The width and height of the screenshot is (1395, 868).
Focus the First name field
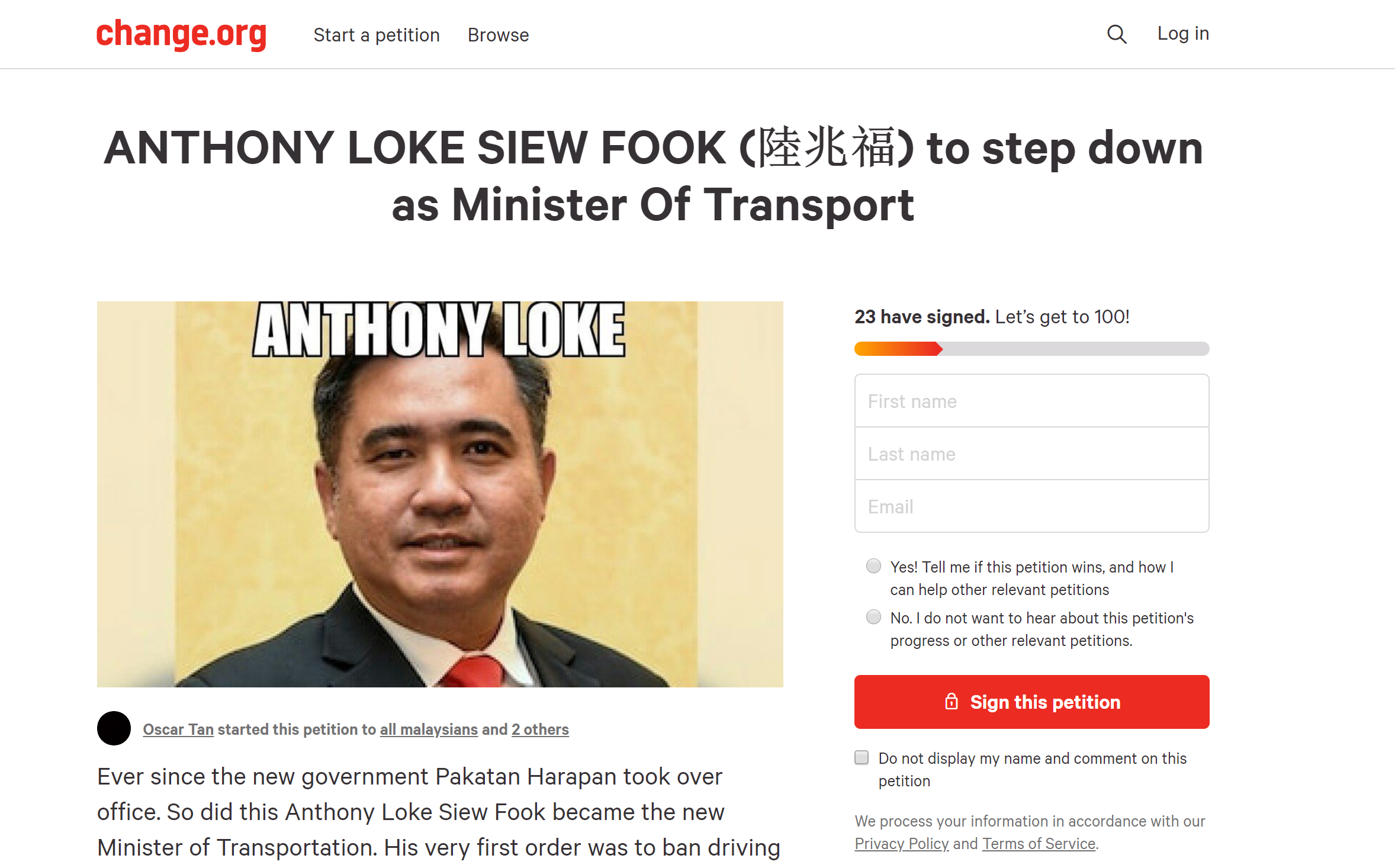point(1031,401)
